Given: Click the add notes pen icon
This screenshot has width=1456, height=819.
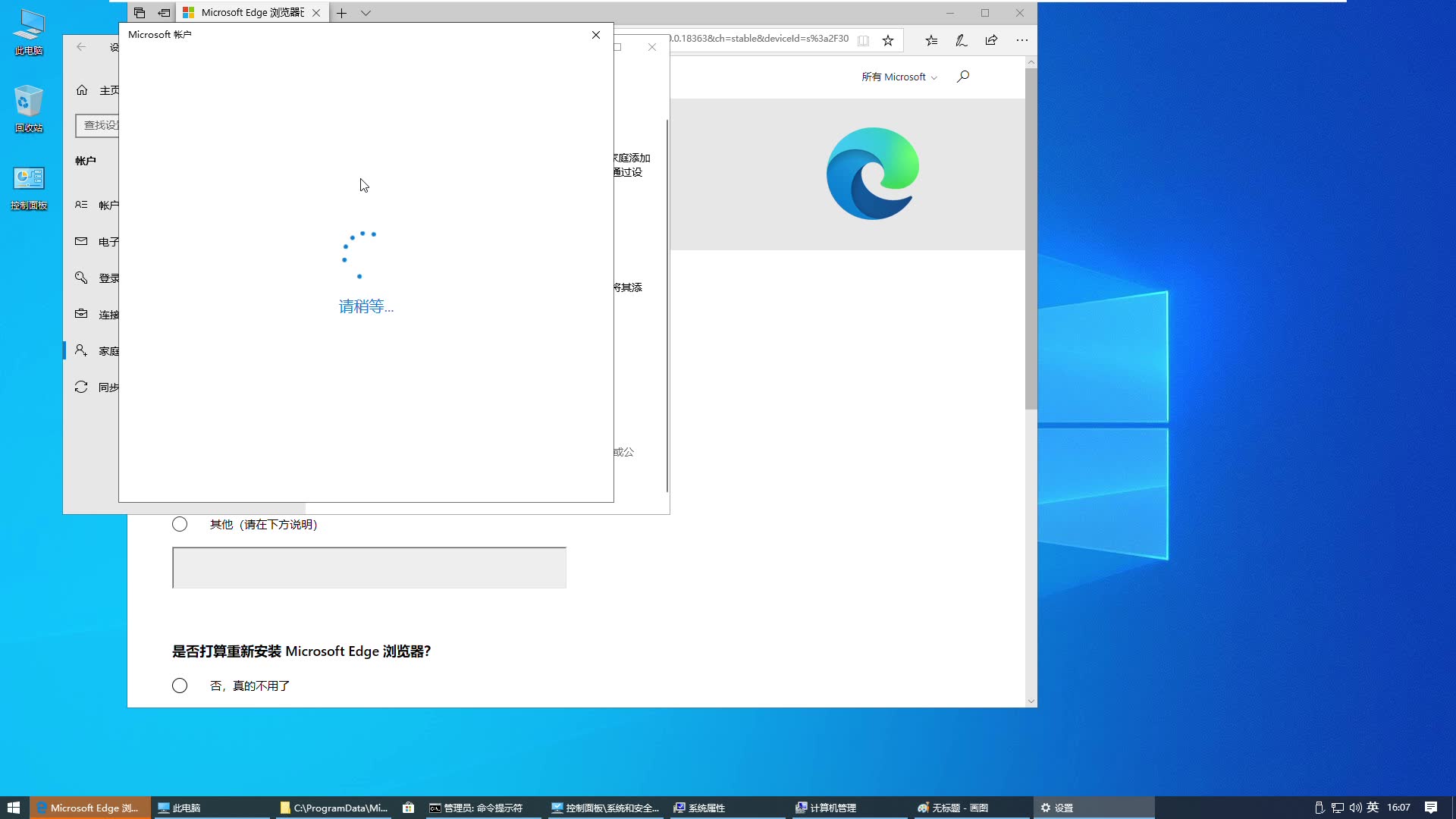Looking at the screenshot, I should tap(961, 41).
